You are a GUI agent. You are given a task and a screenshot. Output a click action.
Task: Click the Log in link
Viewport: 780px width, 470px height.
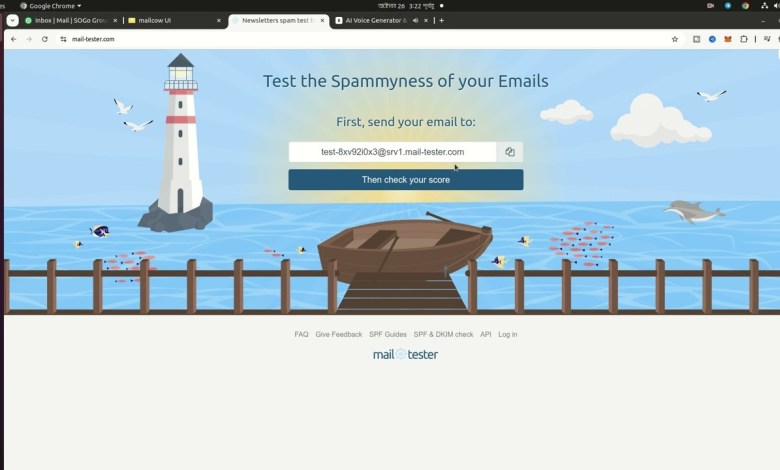[x=507, y=334]
